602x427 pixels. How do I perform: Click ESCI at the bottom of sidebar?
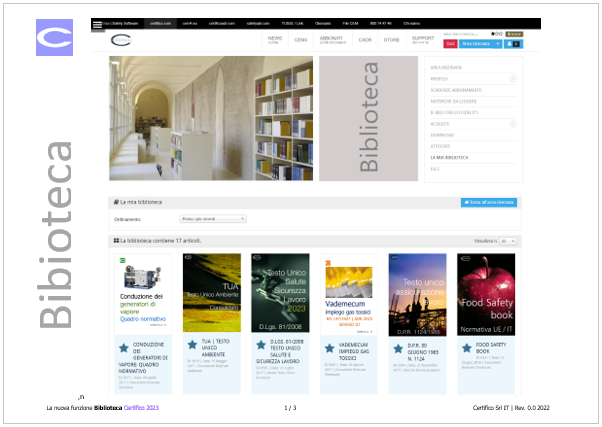pos(435,169)
